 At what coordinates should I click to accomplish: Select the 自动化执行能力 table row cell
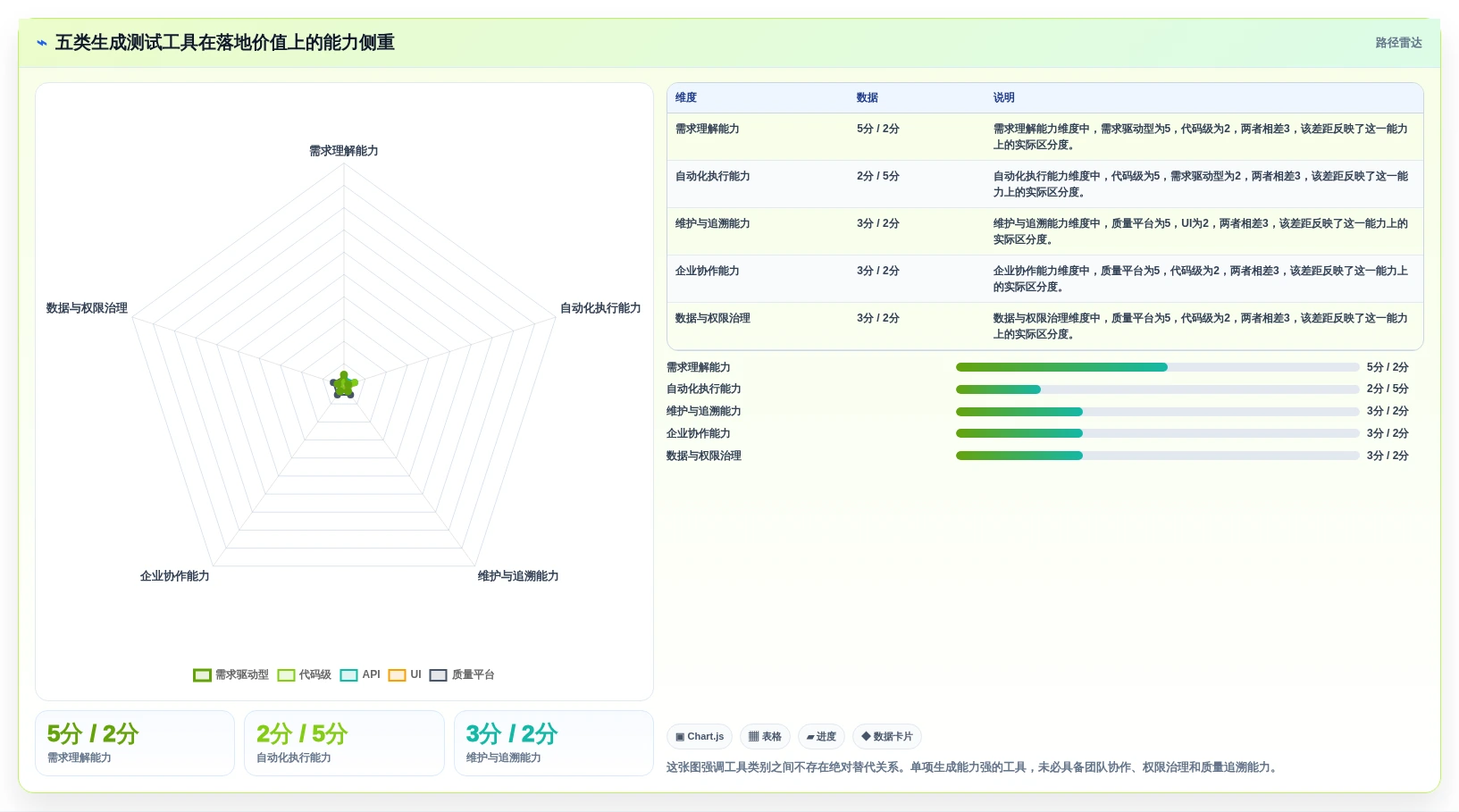713,176
